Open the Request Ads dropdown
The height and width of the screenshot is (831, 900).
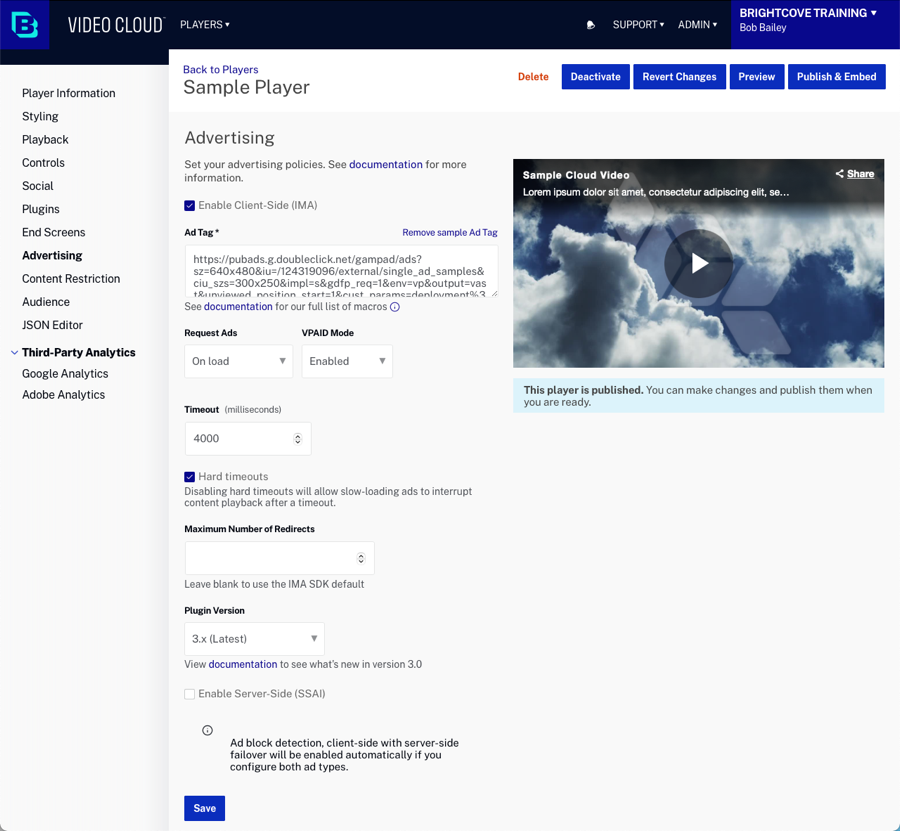point(238,361)
